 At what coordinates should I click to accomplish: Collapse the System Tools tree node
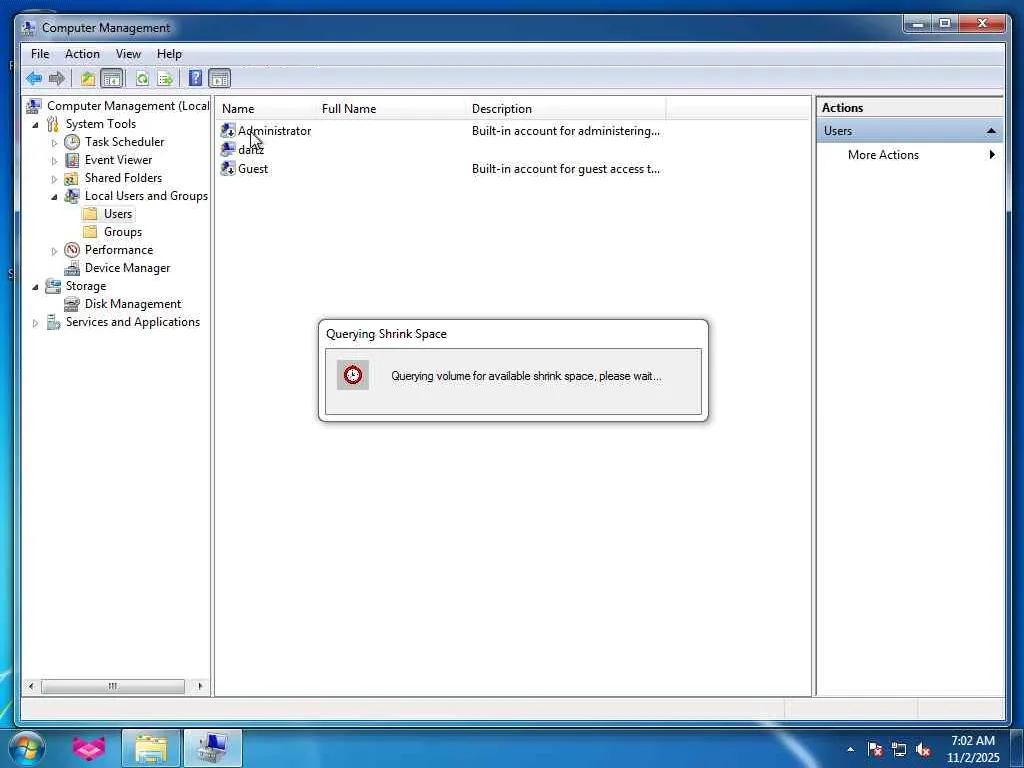tap(35, 125)
